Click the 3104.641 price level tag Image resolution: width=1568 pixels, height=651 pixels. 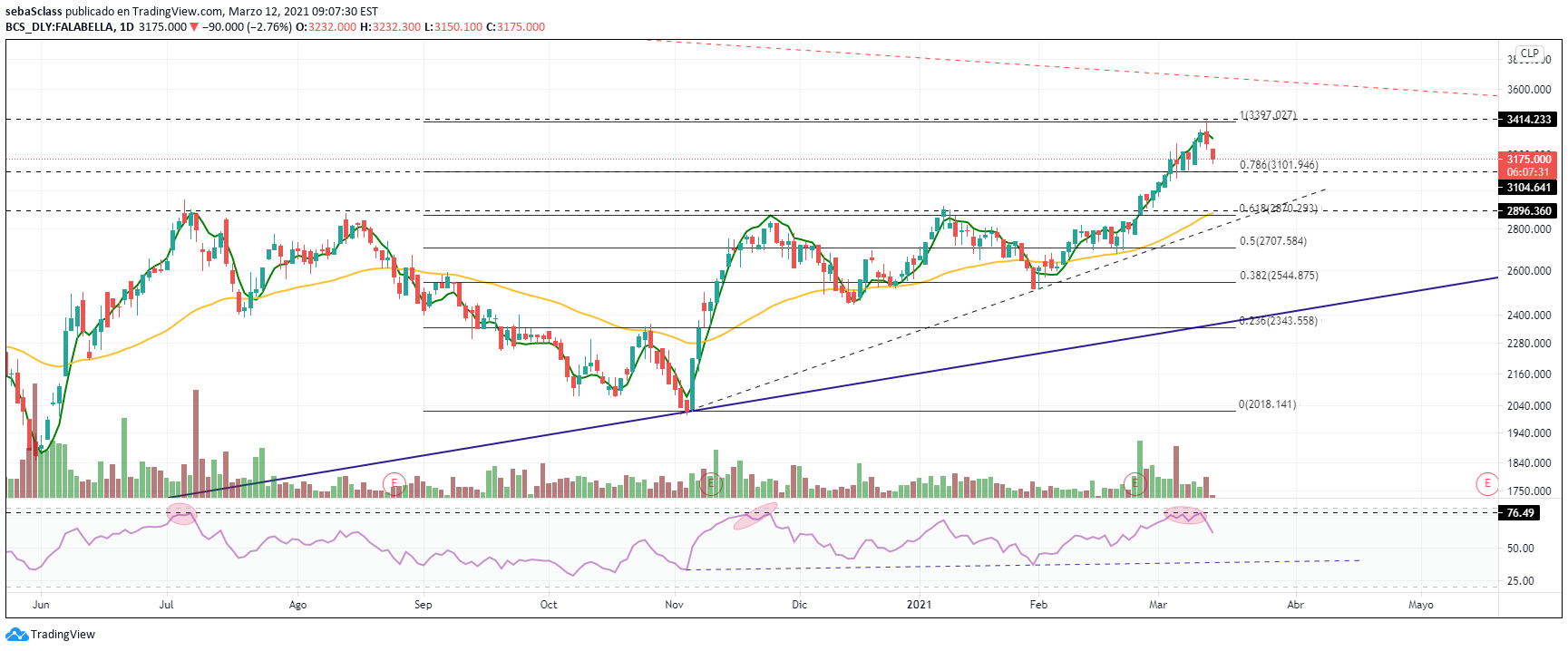click(x=1529, y=188)
